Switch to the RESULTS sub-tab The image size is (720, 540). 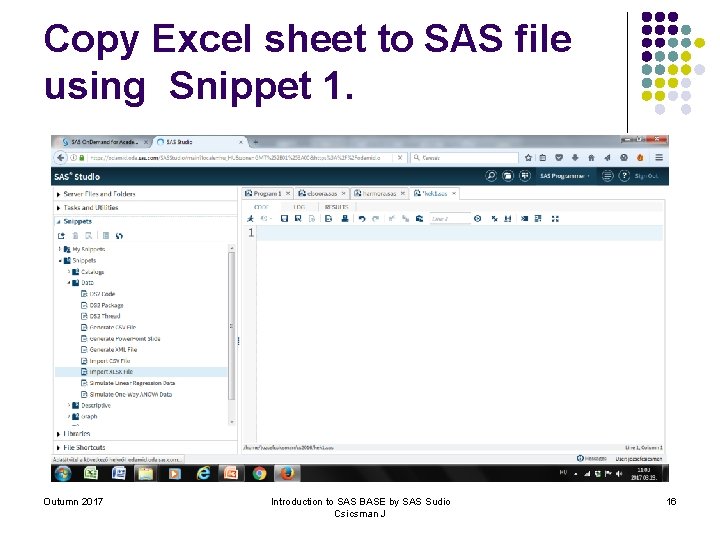pos(337,207)
